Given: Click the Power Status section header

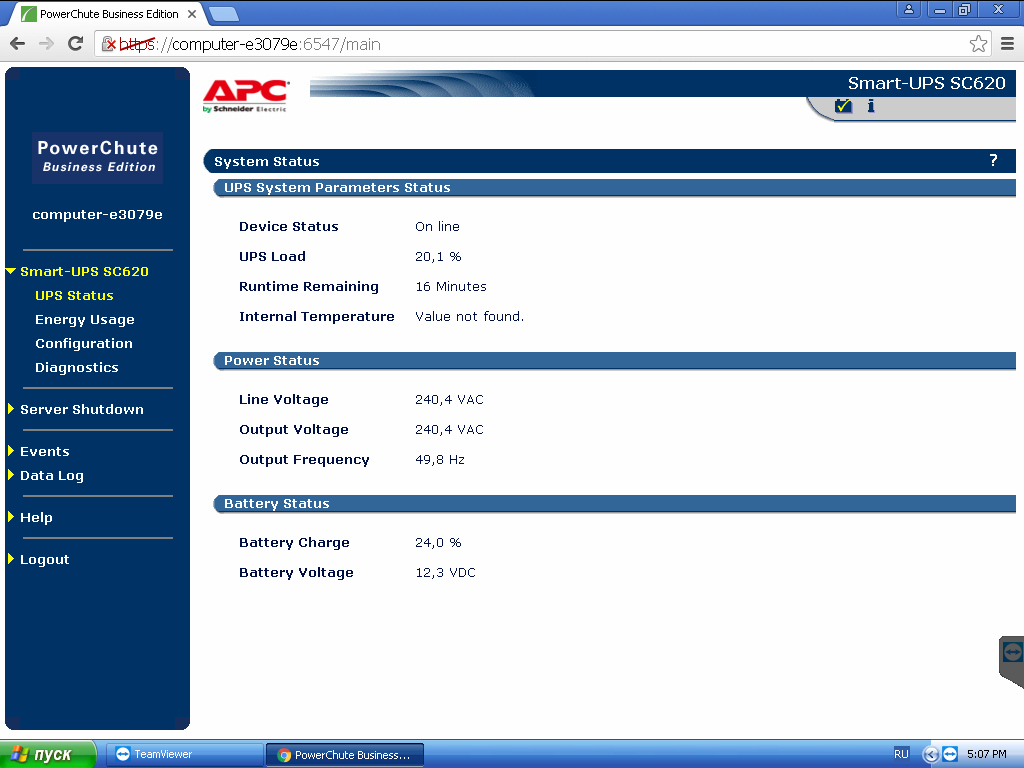Looking at the screenshot, I should pyautogui.click(x=615, y=360).
